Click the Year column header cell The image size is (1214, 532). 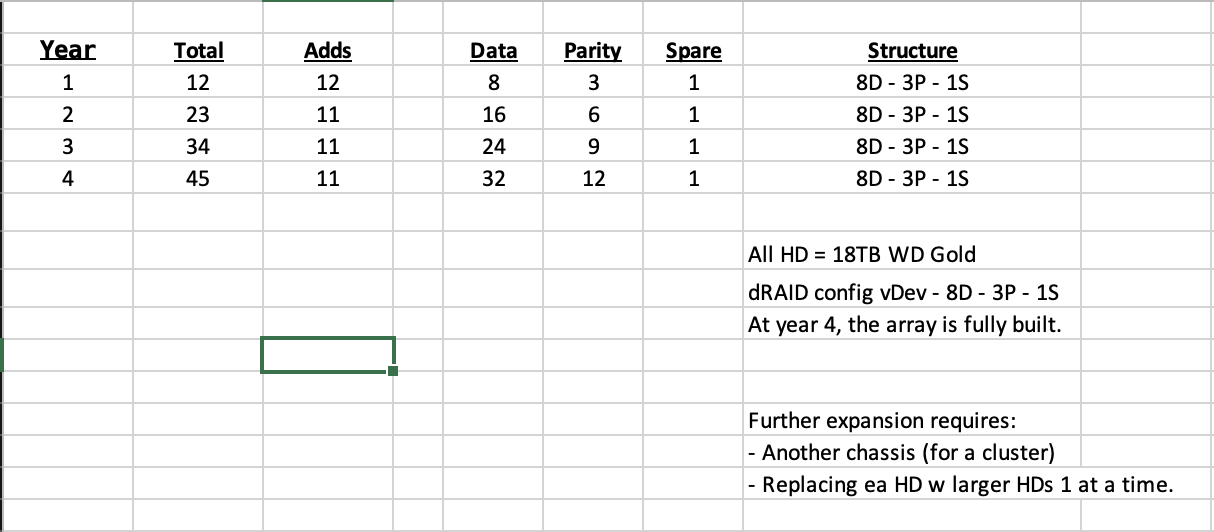67,50
